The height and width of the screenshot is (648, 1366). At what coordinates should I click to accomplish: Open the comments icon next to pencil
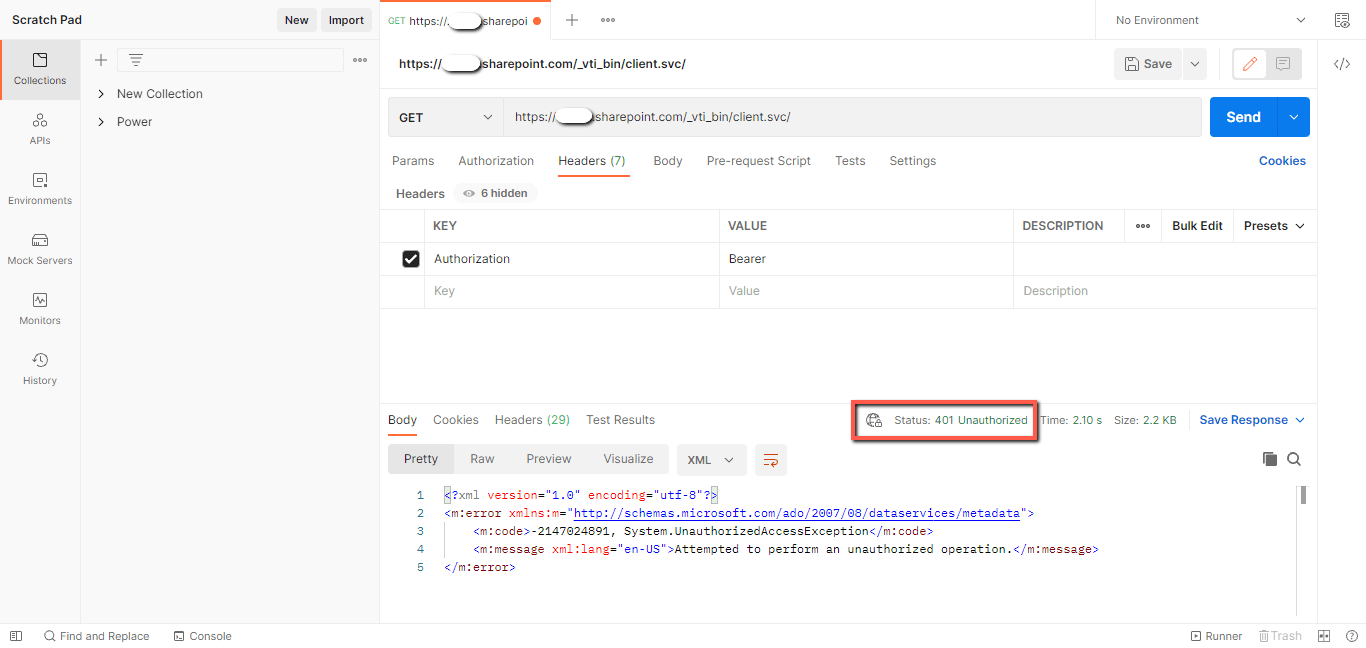click(x=1283, y=64)
